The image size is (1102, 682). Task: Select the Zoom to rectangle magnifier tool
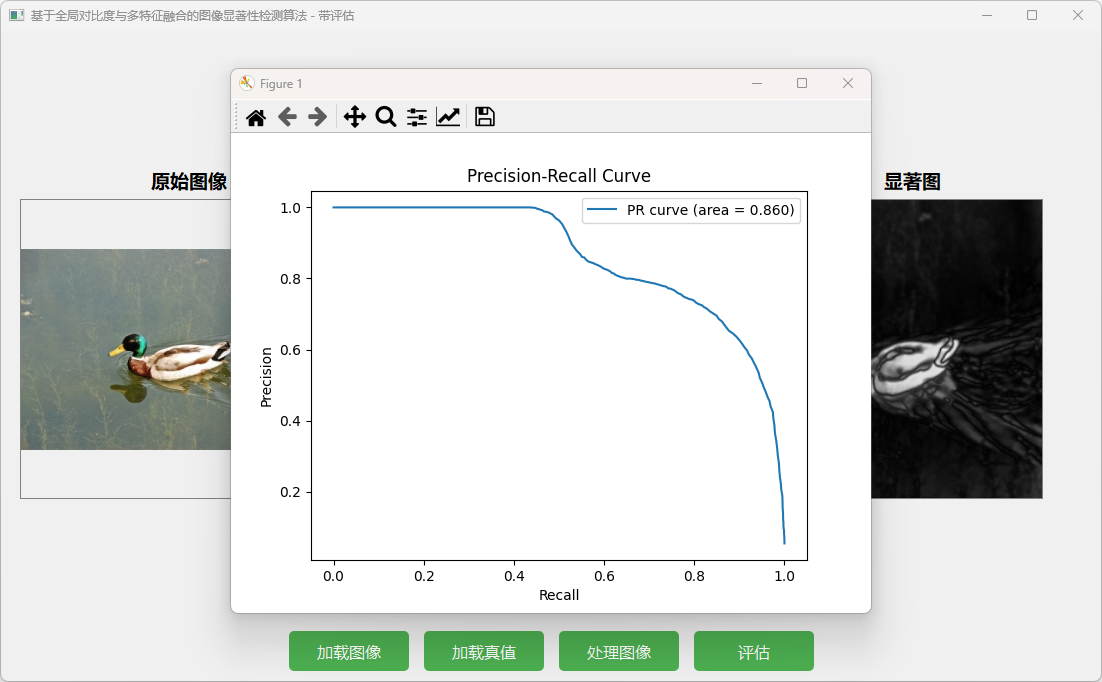386,117
